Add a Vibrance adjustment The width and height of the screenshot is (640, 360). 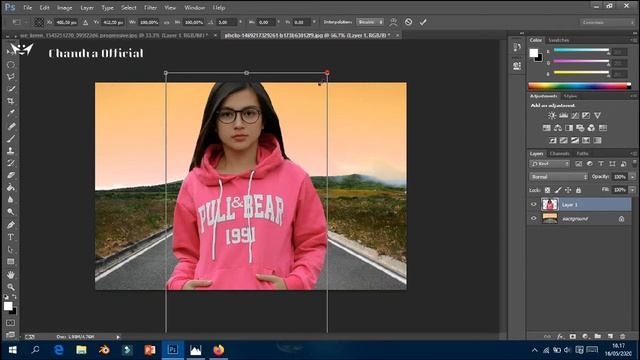pyautogui.click(x=598, y=116)
